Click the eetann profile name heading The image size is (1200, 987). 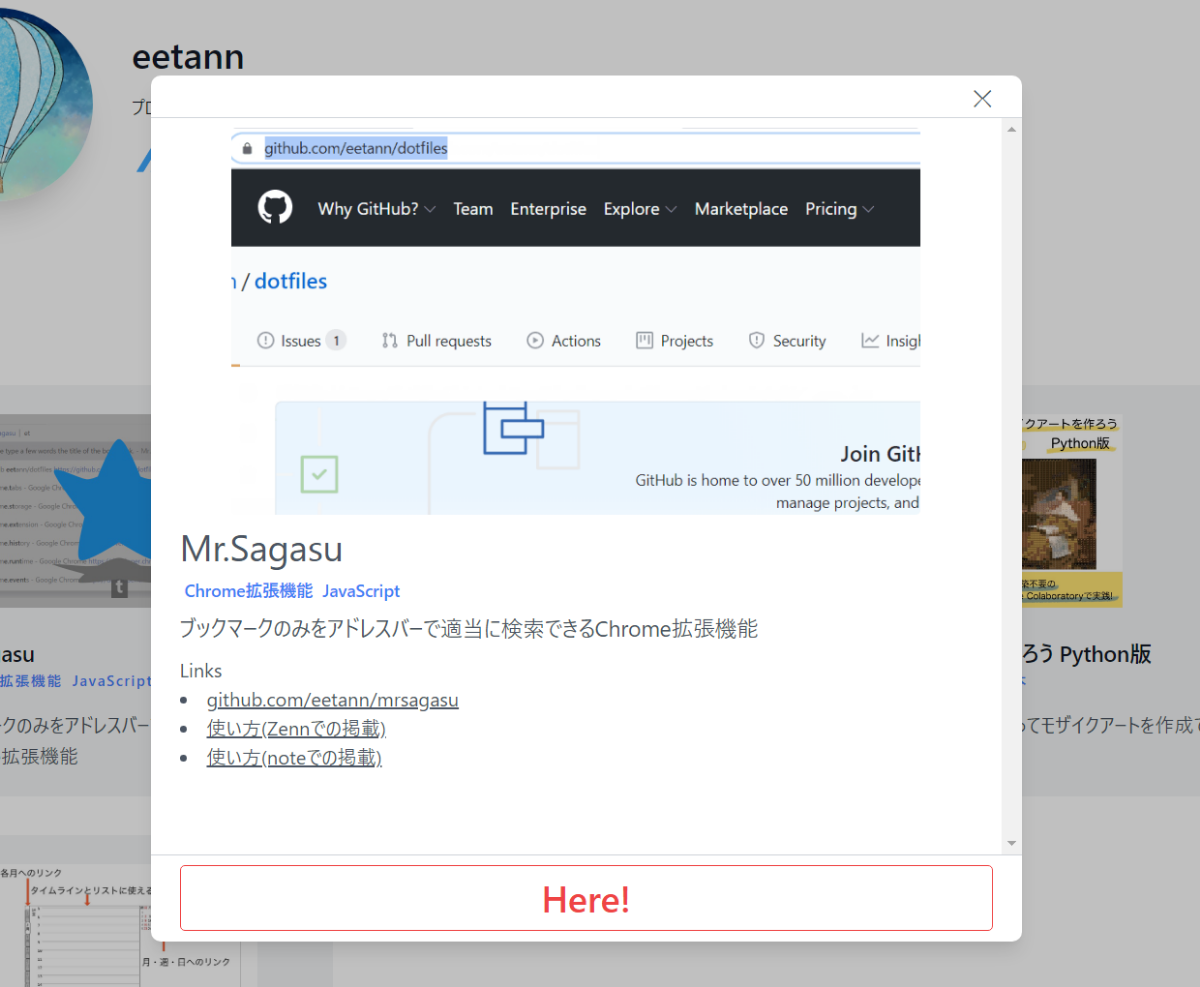pyautogui.click(x=188, y=56)
